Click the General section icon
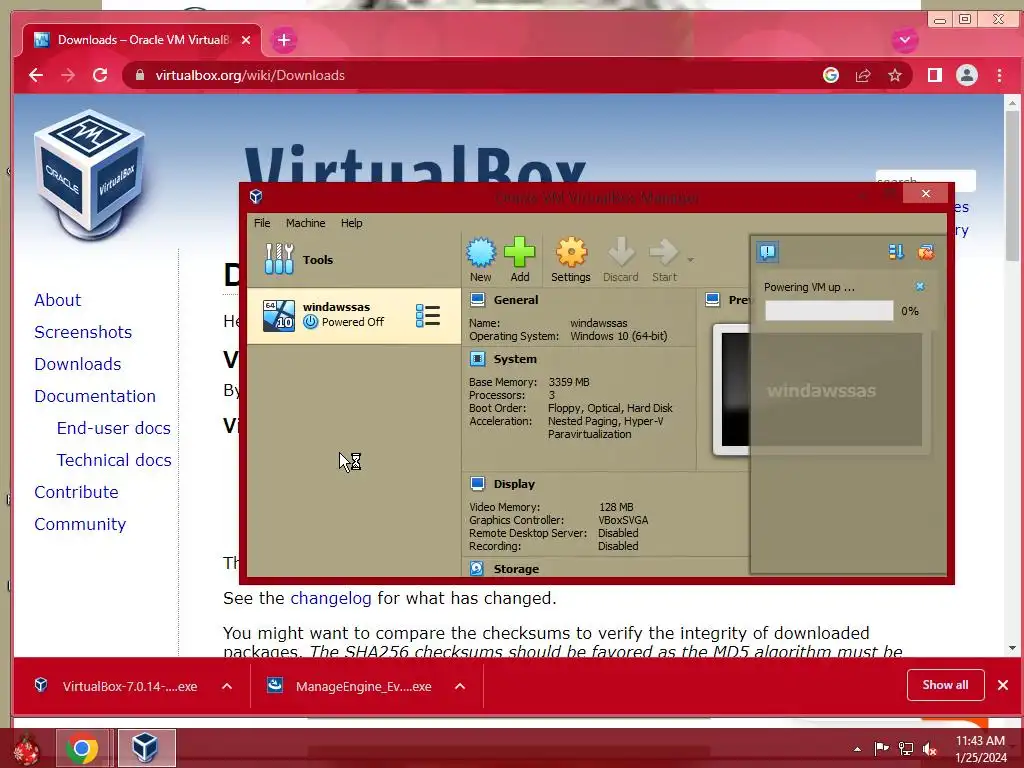 [477, 300]
